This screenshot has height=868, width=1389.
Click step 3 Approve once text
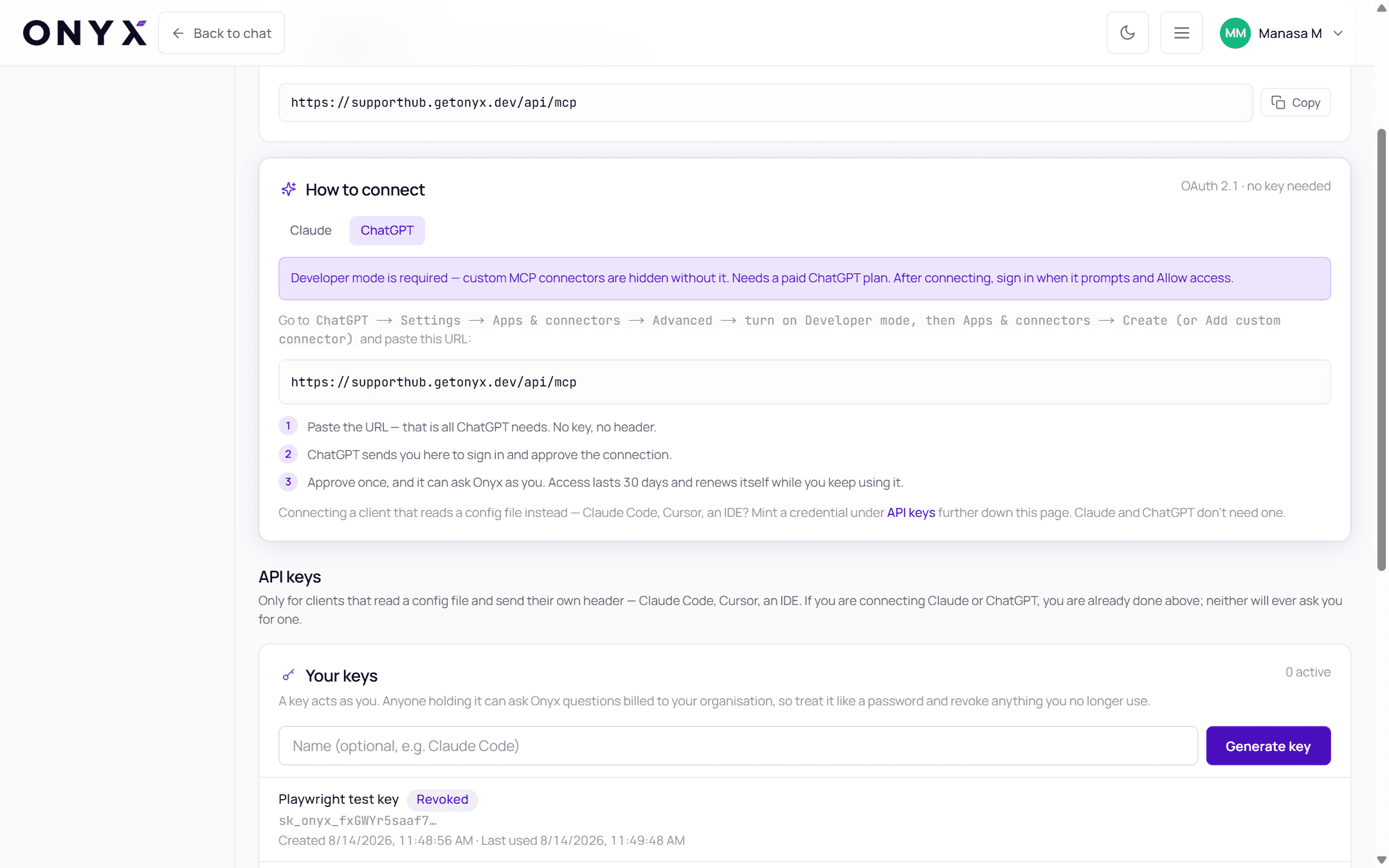(x=605, y=482)
